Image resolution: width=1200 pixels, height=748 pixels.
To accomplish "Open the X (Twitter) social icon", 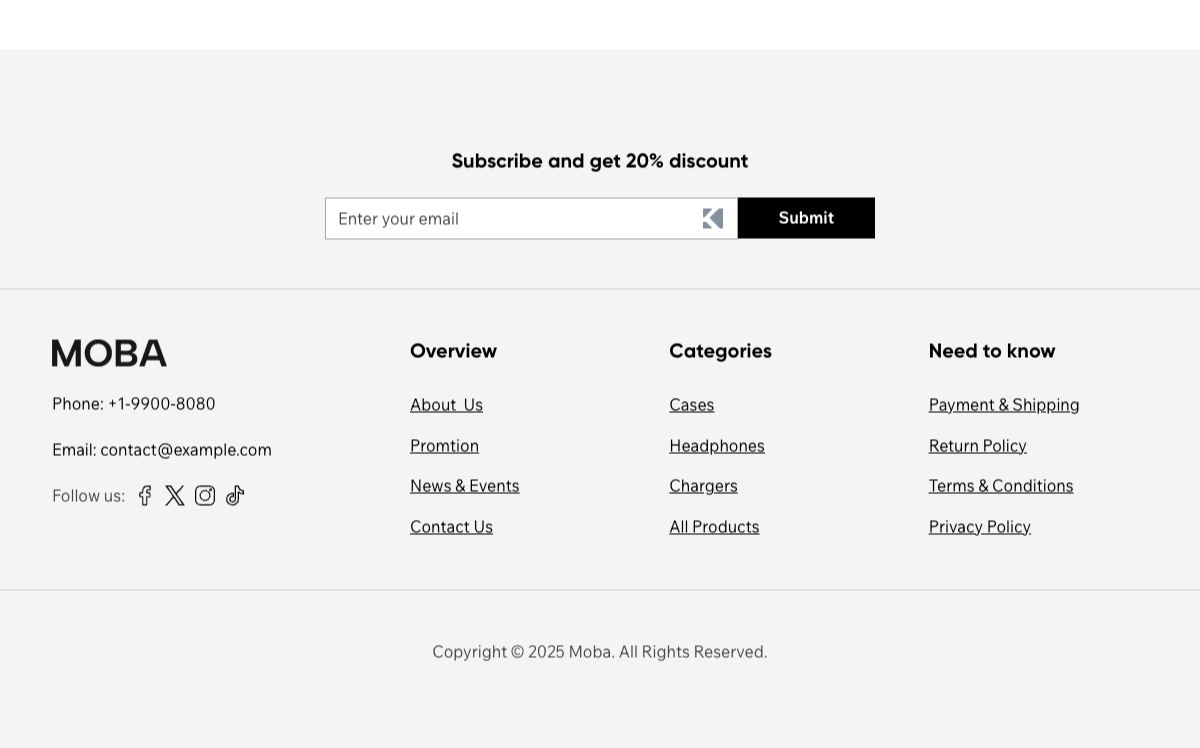I will (175, 495).
